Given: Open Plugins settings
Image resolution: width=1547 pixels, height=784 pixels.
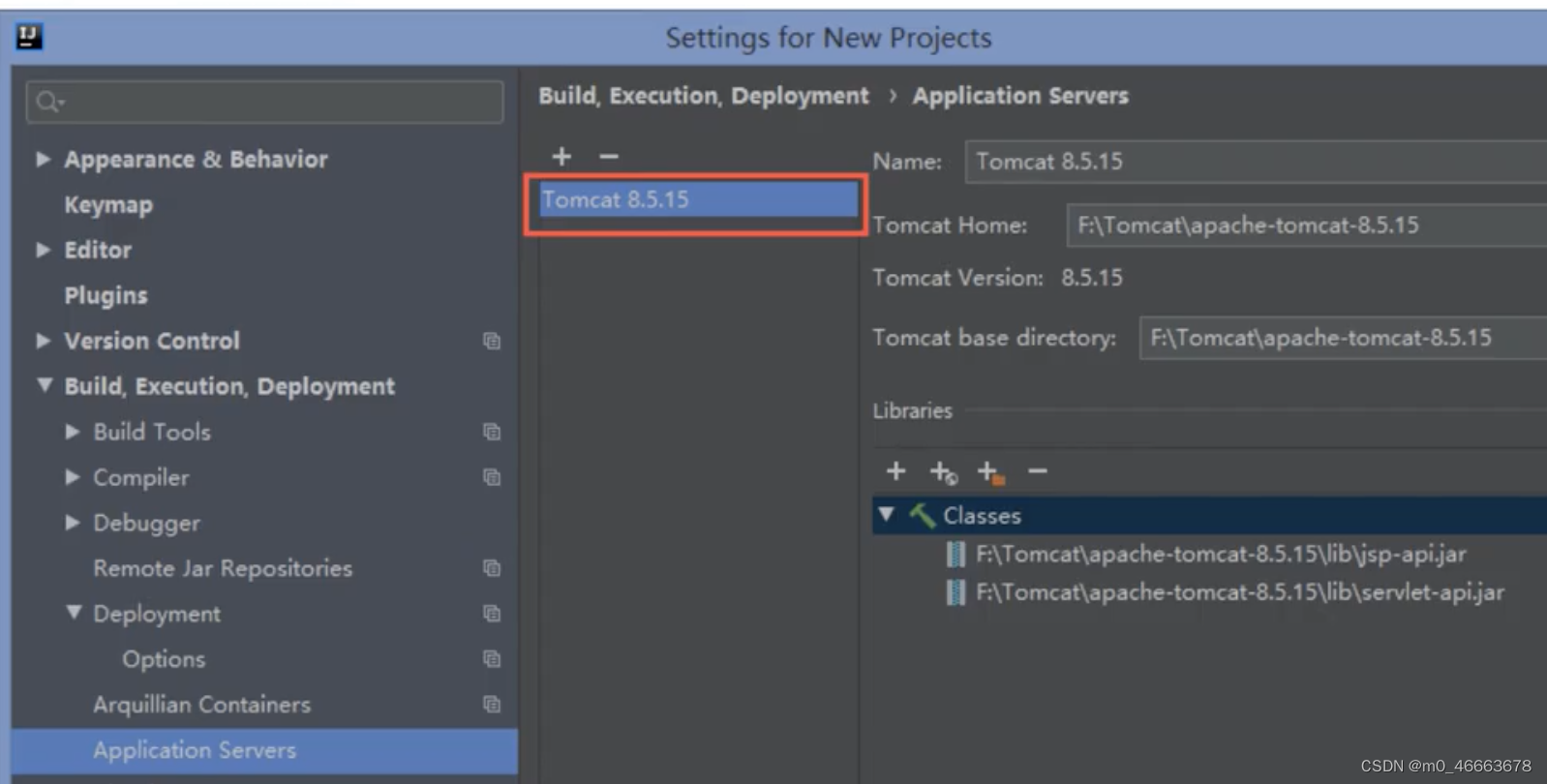Looking at the screenshot, I should click(106, 295).
